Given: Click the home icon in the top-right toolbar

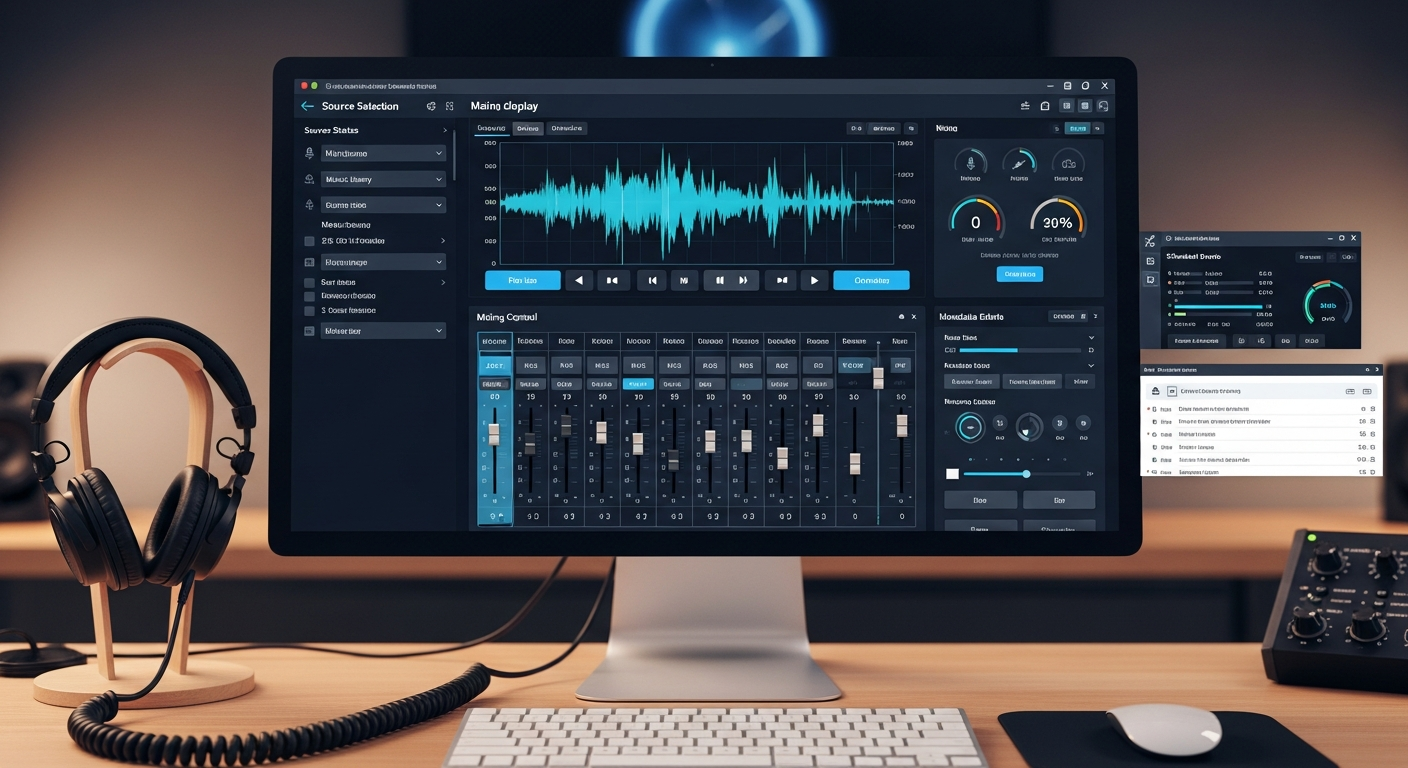Looking at the screenshot, I should tap(1043, 105).
